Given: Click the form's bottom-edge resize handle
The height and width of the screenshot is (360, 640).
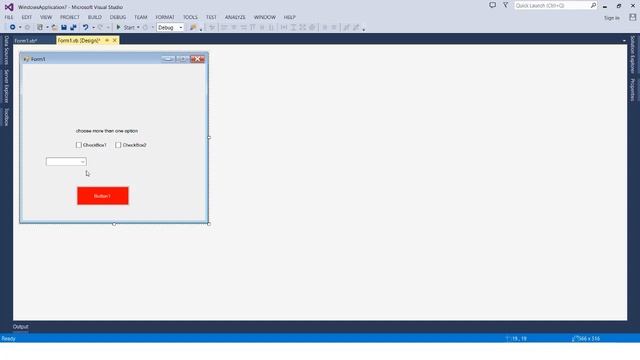Looking at the screenshot, I should [114, 224].
